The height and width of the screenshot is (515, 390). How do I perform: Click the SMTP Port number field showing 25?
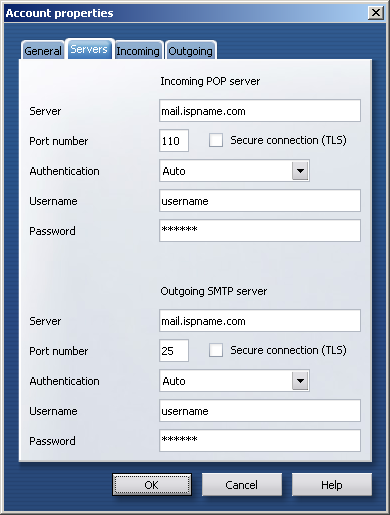[x=174, y=351]
